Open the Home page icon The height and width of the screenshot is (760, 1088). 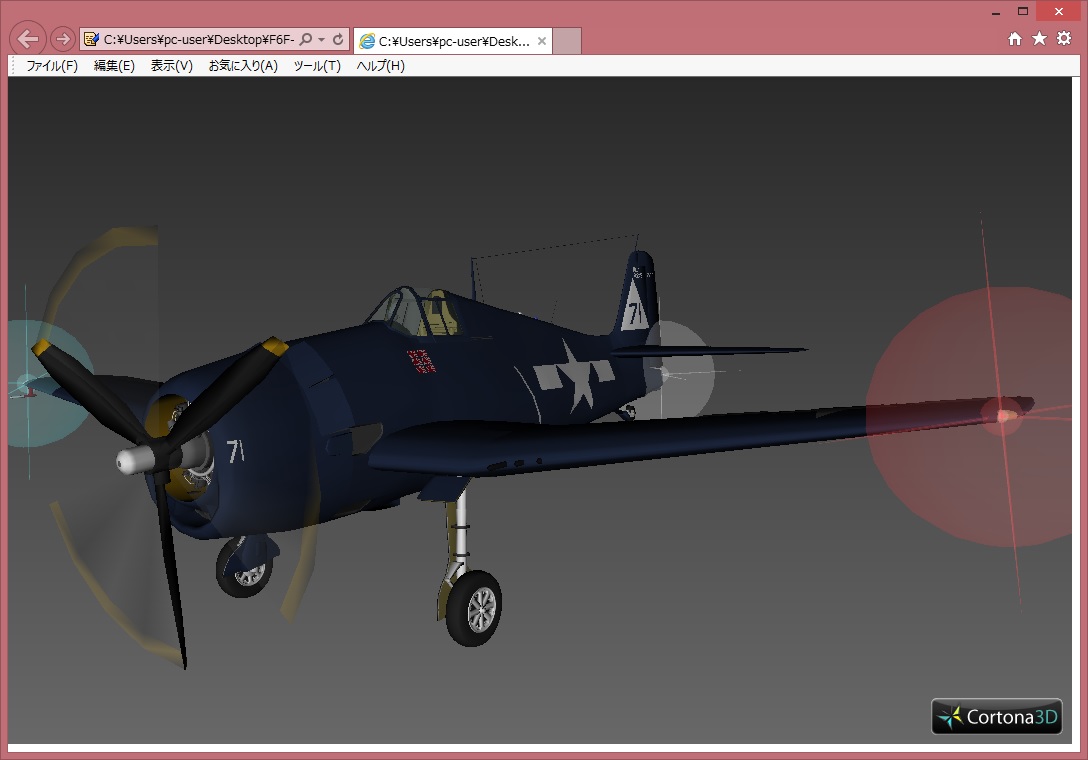tap(1015, 39)
